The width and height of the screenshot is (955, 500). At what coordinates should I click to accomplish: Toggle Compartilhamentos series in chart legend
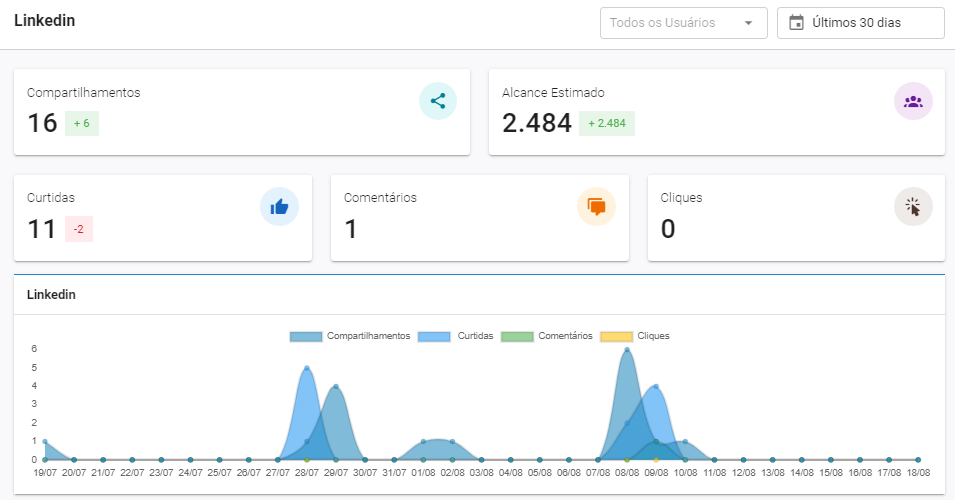tap(350, 336)
